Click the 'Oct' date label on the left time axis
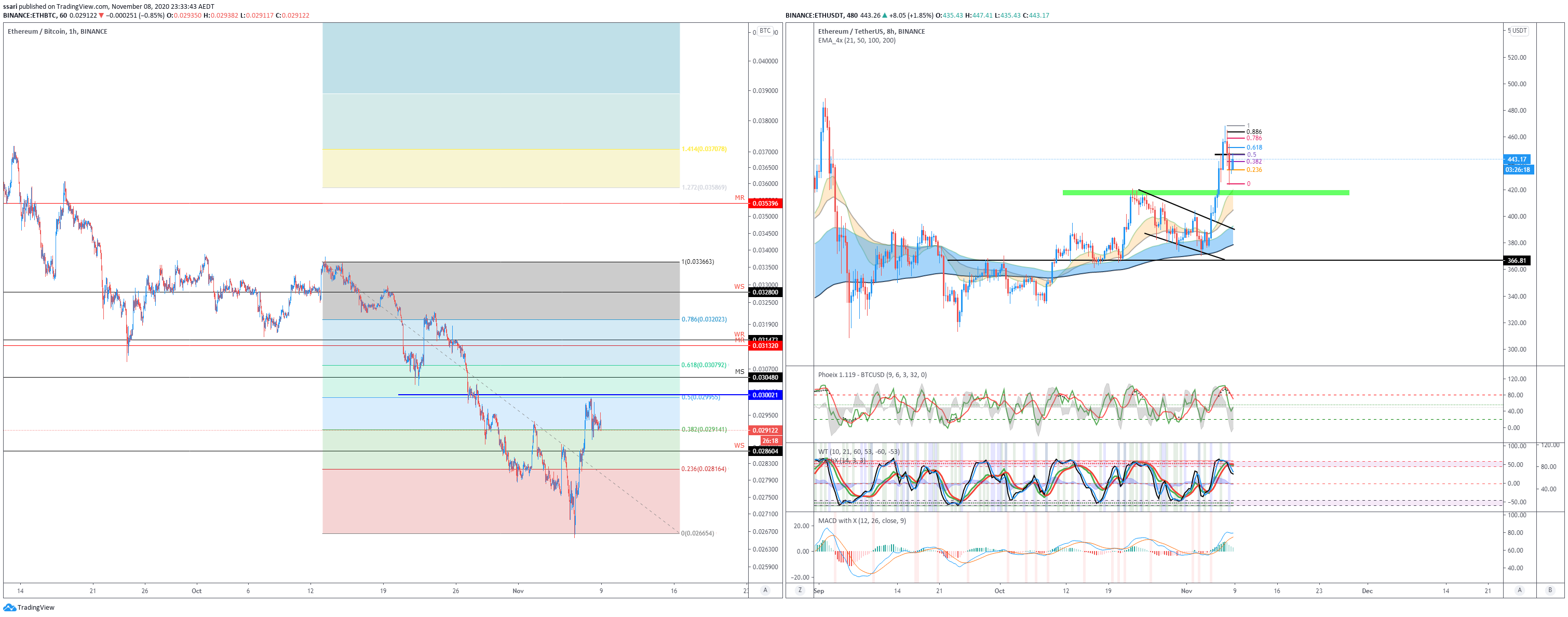1568x617 pixels. tap(197, 591)
